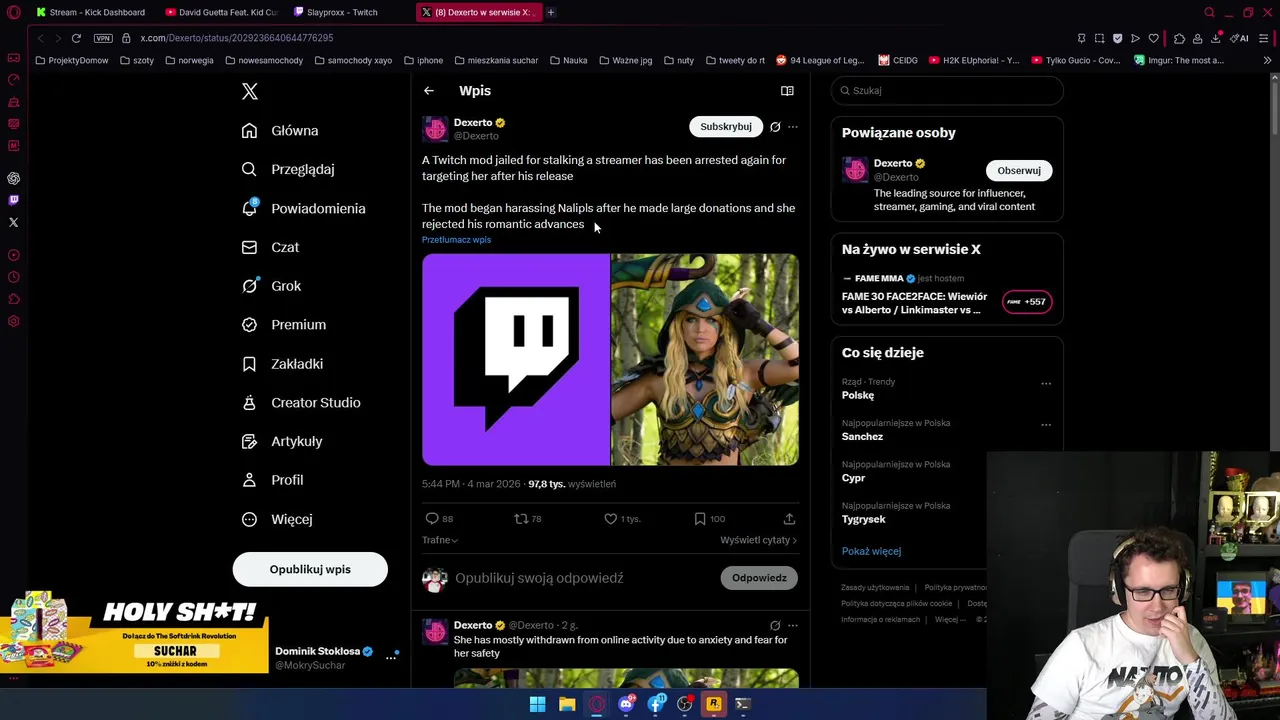Switch to the David Guetta YouTube tab

click(x=222, y=12)
